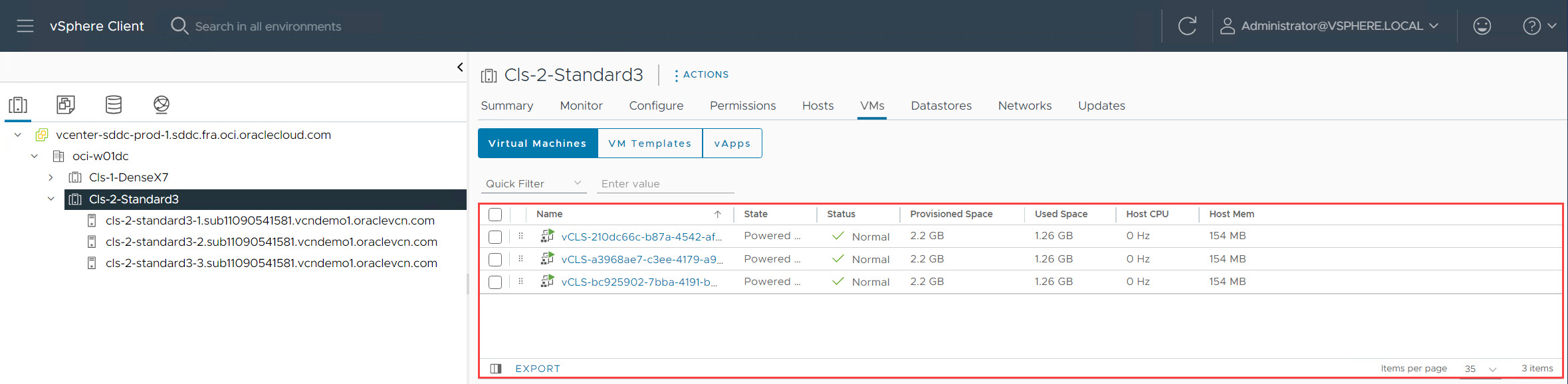Open the Datastores tab

941,106
